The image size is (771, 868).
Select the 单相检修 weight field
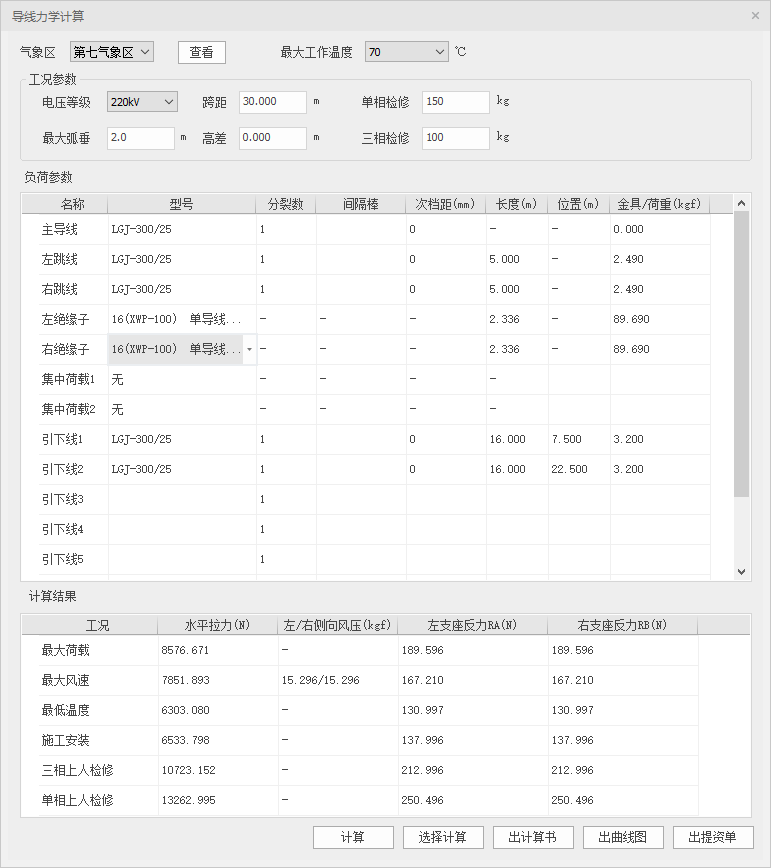point(455,102)
